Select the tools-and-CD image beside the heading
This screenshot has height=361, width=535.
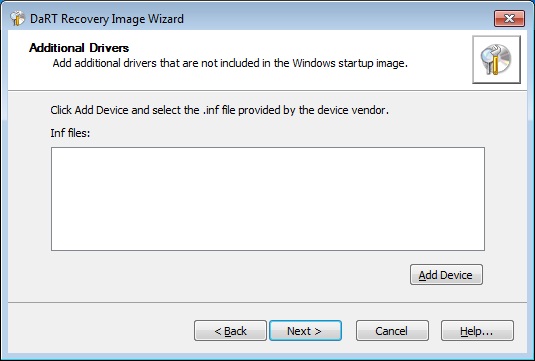(496, 60)
